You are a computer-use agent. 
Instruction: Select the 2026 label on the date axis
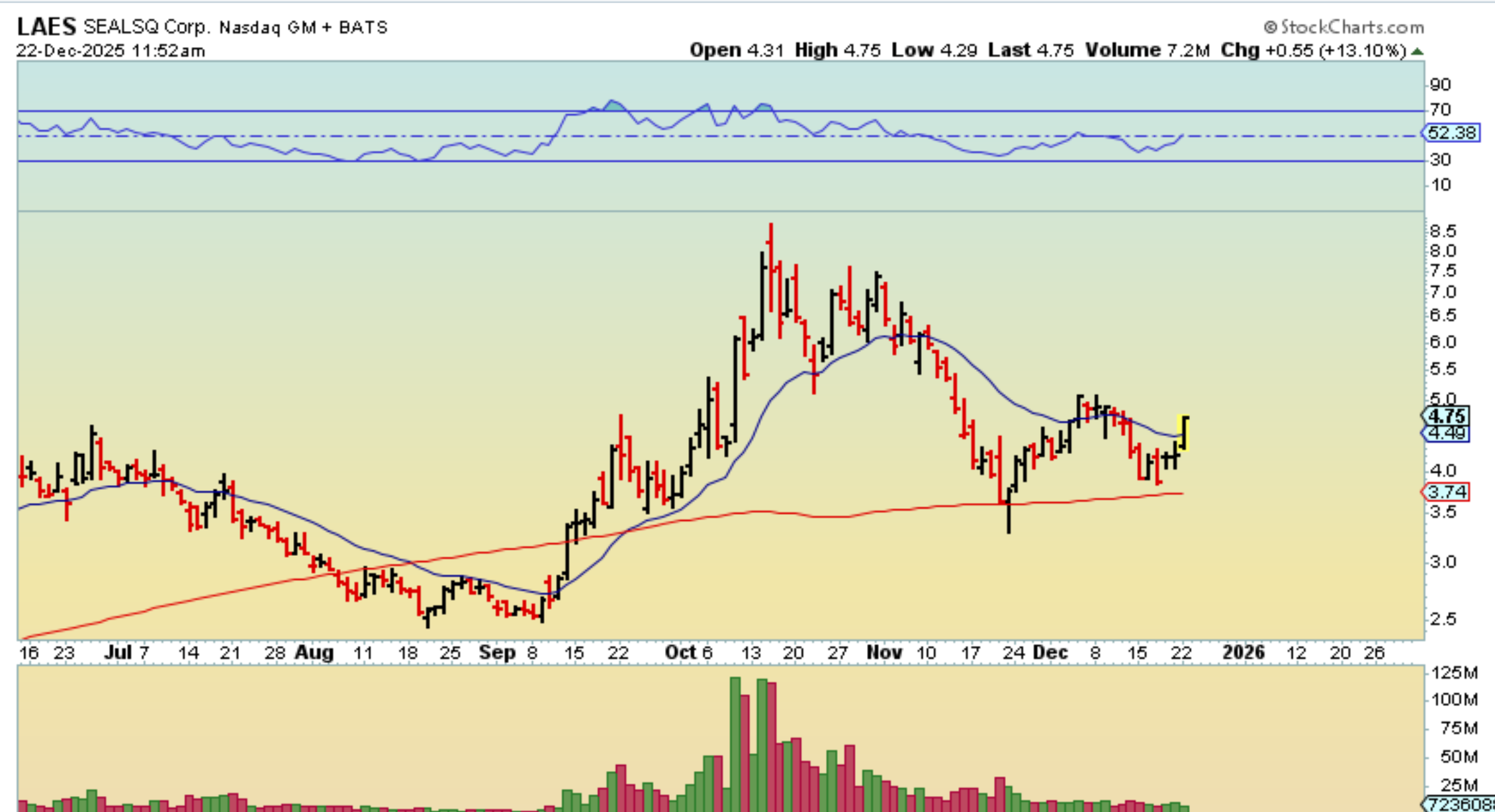click(x=1243, y=653)
